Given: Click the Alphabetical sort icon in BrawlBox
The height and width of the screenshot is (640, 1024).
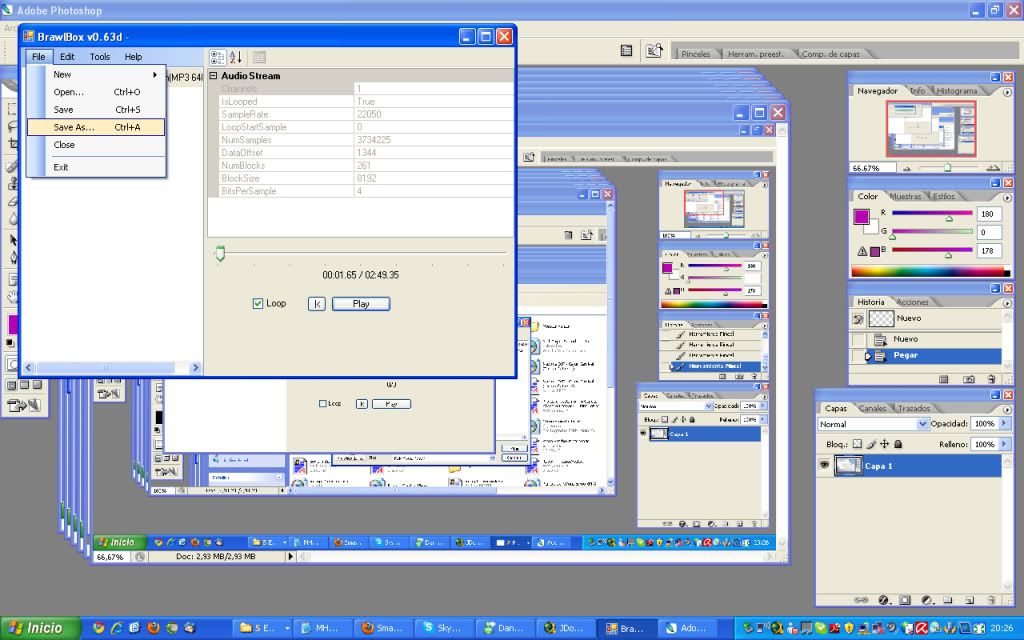Looking at the screenshot, I should tap(236, 57).
